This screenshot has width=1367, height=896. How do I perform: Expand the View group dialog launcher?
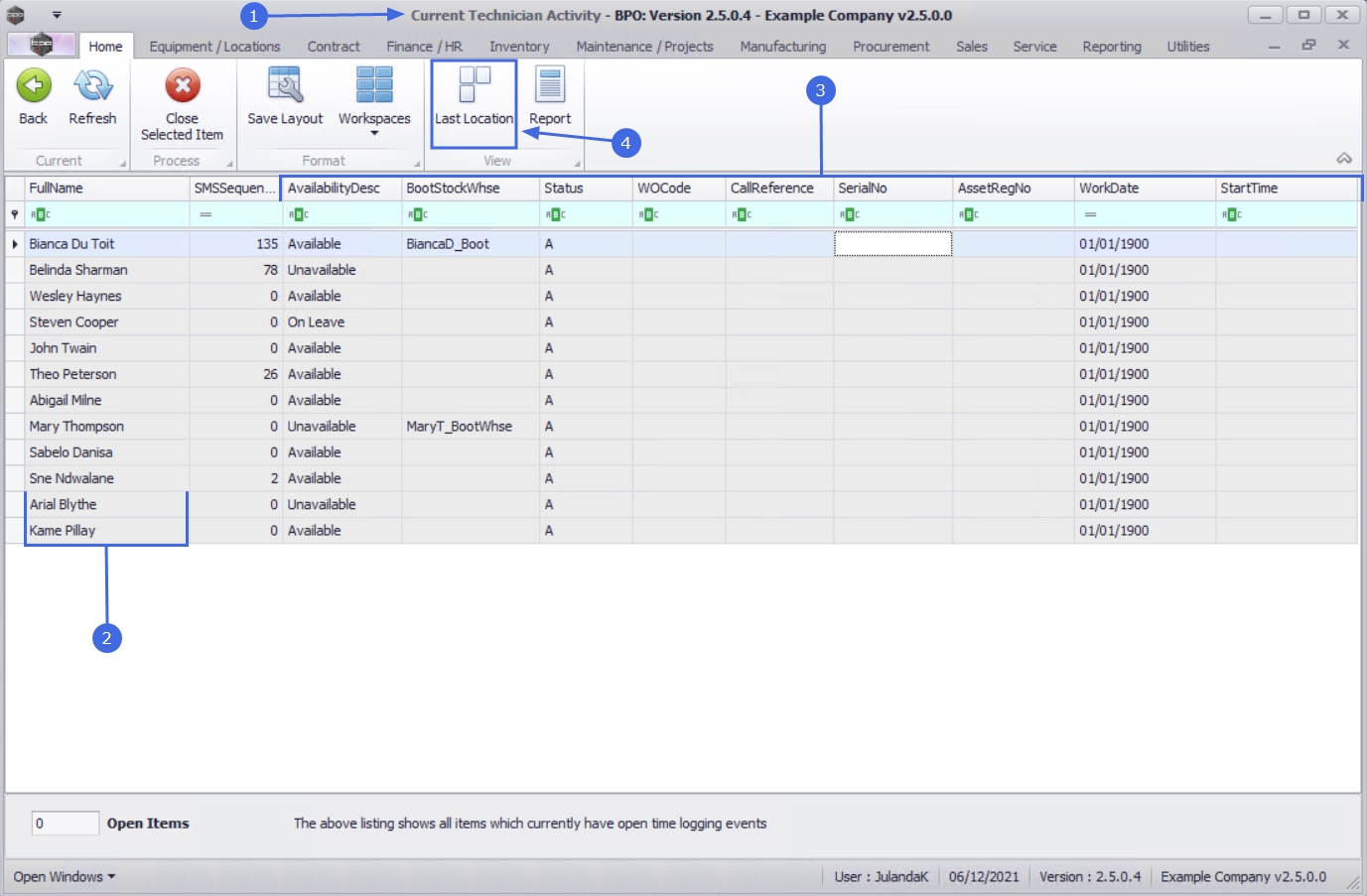577,164
